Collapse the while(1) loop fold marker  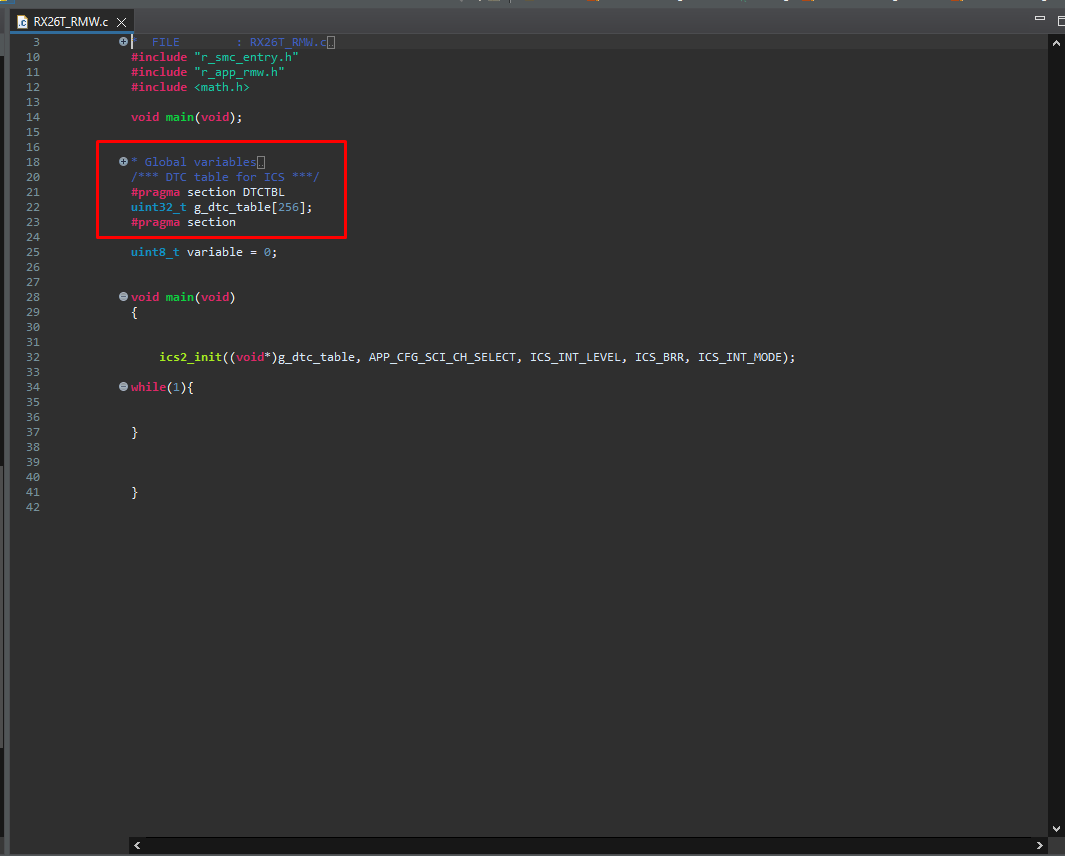tap(123, 386)
